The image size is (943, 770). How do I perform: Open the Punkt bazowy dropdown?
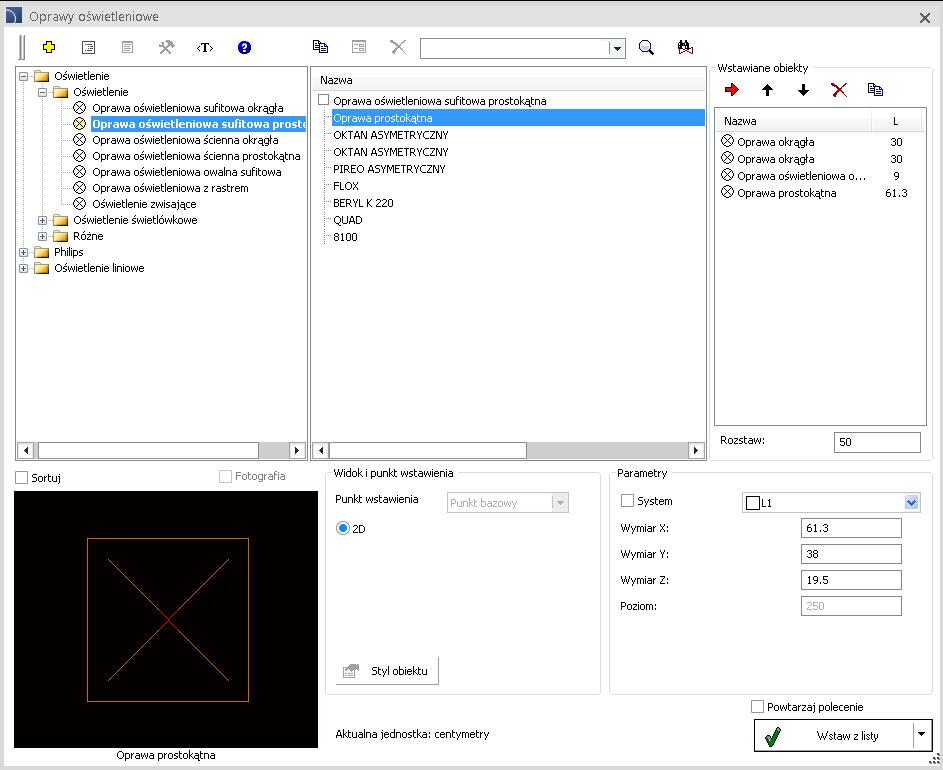point(560,503)
